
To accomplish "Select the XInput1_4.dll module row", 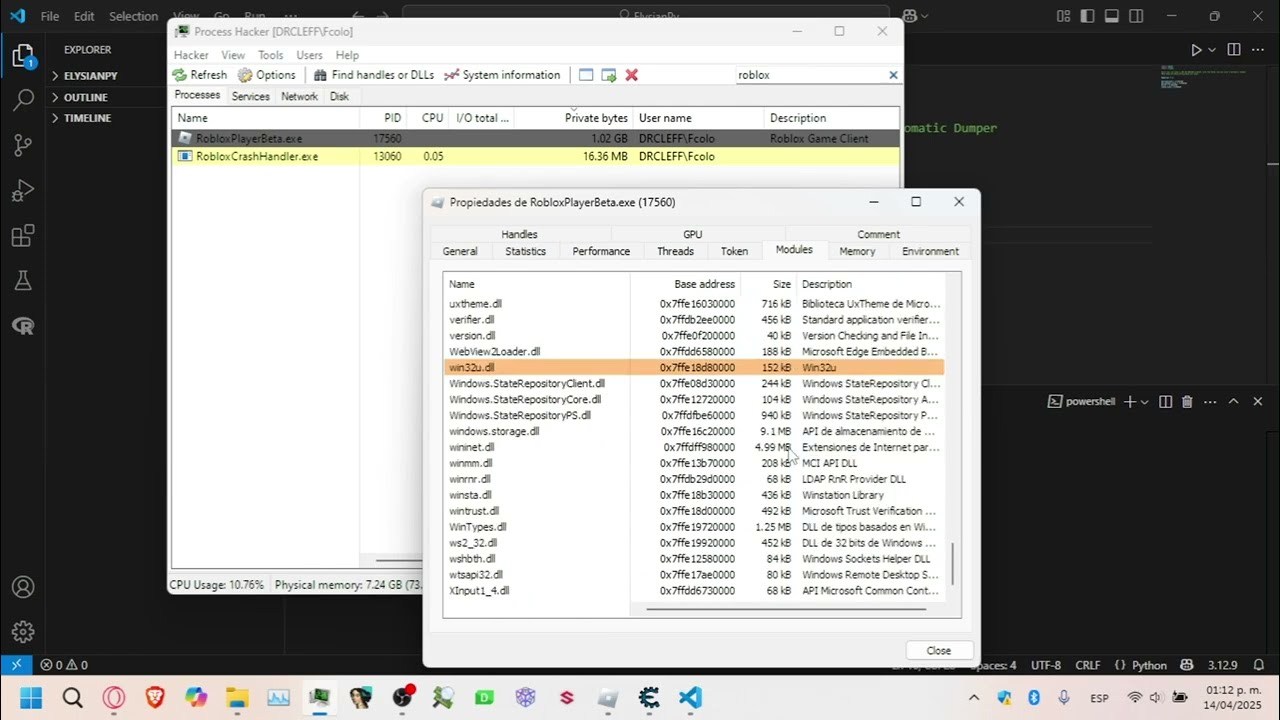I will [694, 591].
